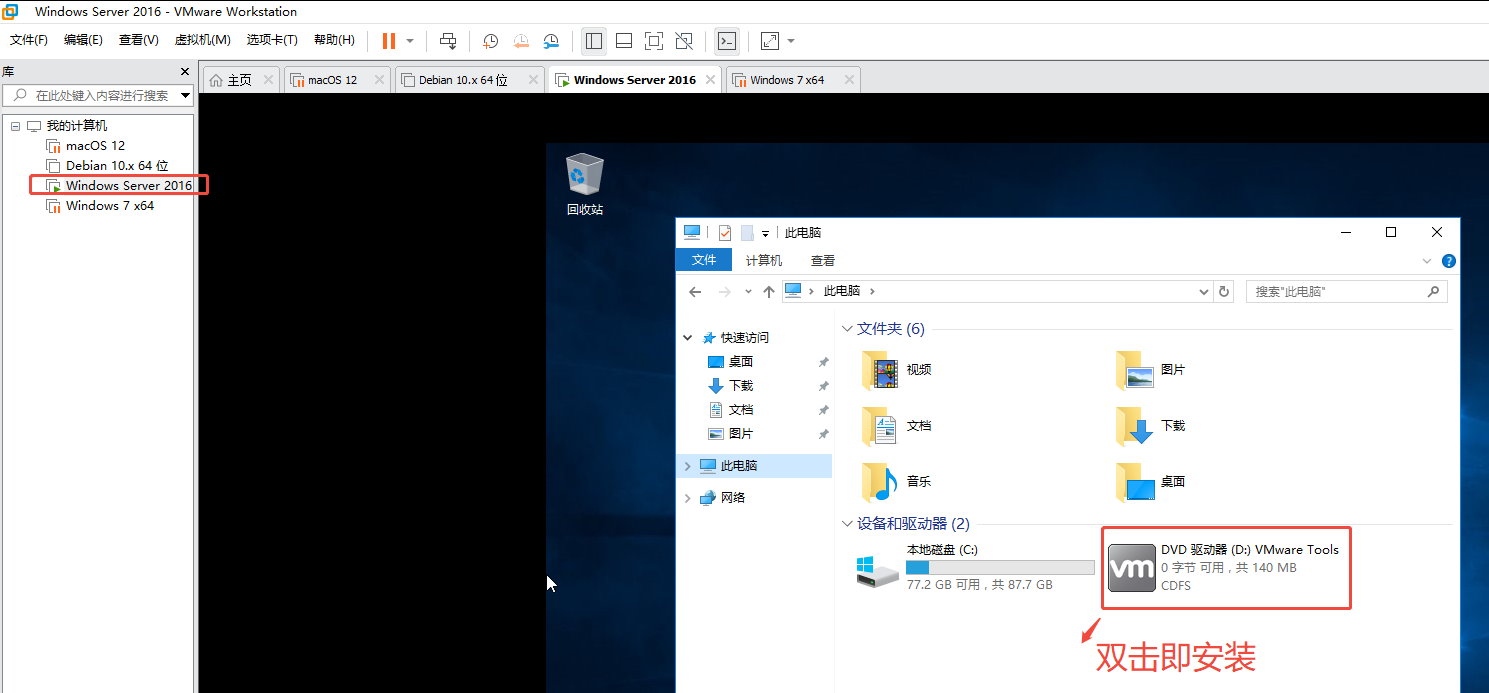Expand 此电脑 in the navigation pane

(x=688, y=466)
